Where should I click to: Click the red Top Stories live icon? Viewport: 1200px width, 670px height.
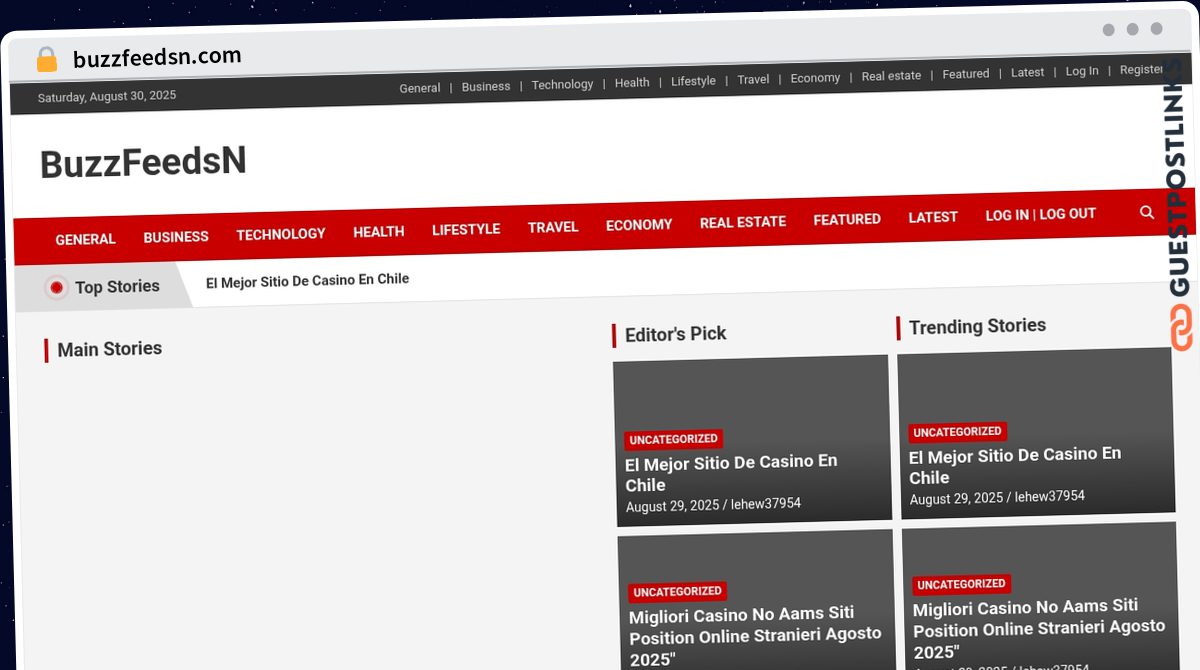[57, 287]
